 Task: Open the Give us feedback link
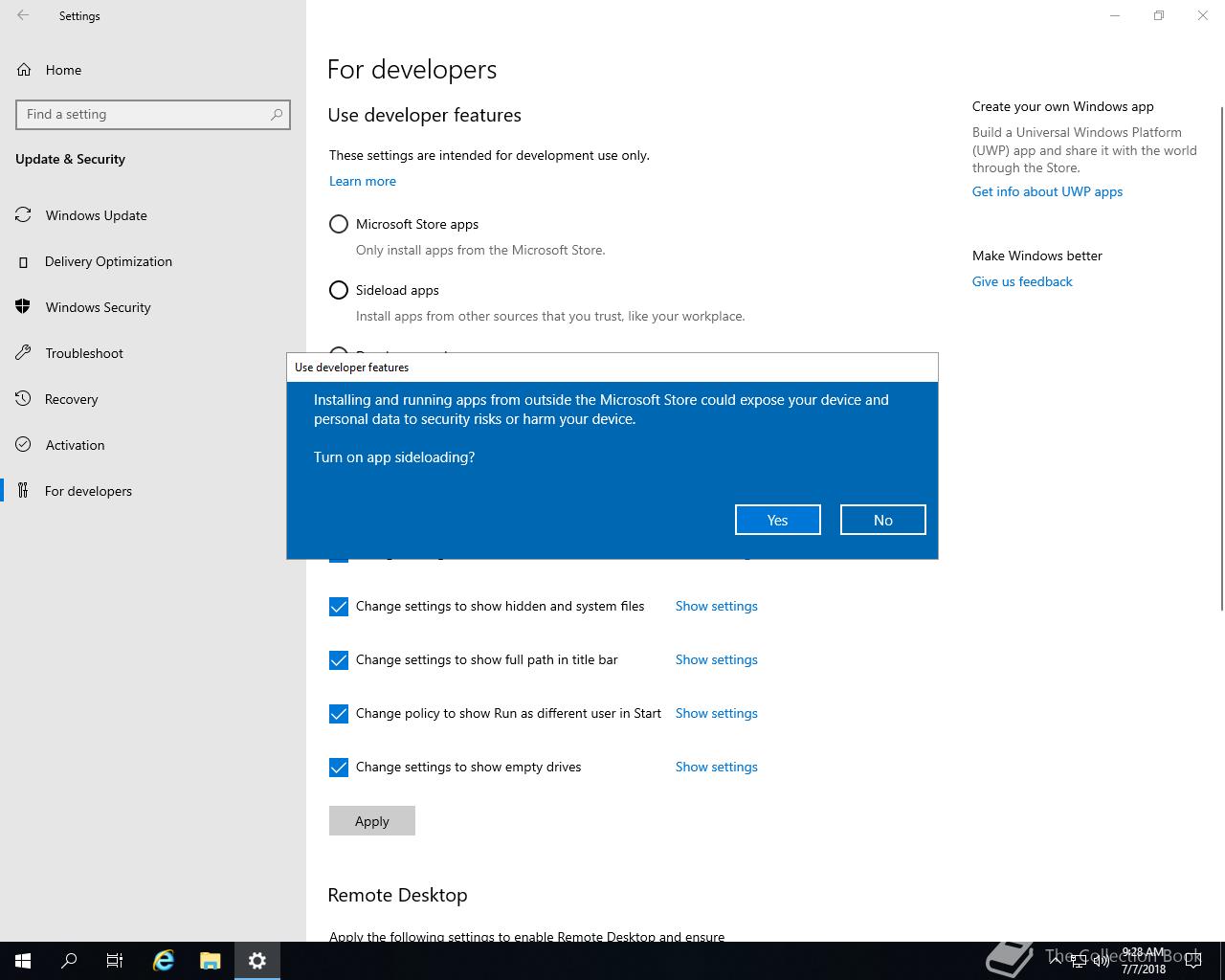pyautogui.click(x=1022, y=281)
